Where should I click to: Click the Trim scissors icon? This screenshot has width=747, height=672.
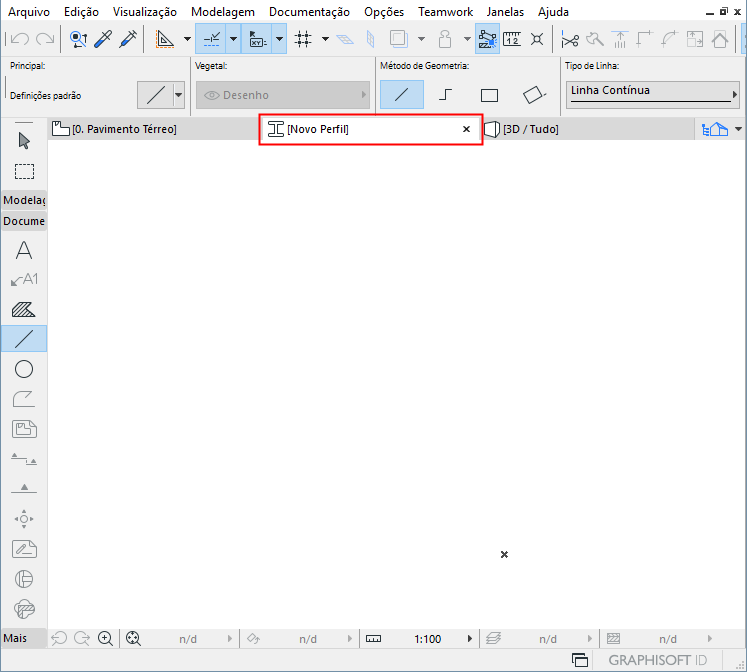(570, 40)
